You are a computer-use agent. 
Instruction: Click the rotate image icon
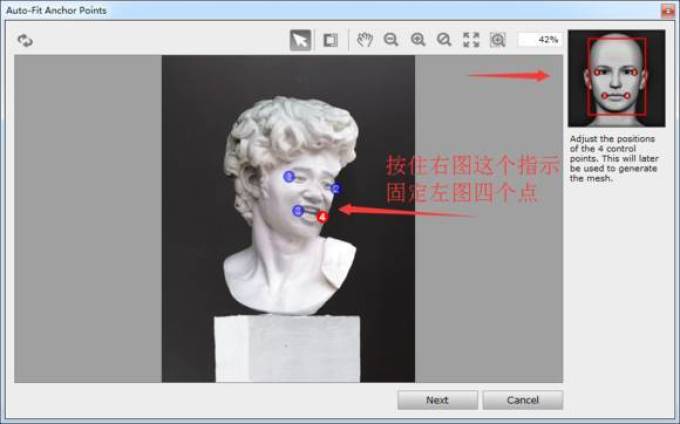25,40
